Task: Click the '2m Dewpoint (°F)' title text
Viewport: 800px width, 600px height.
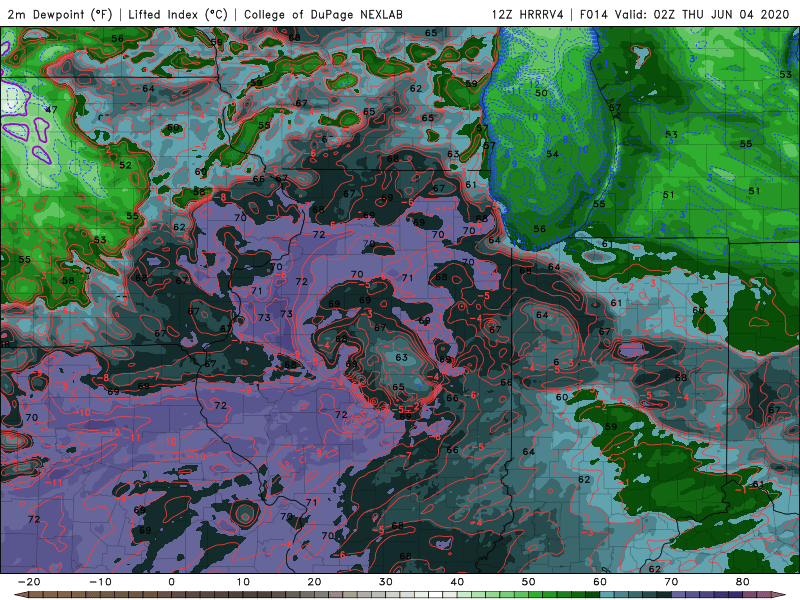Action: point(60,14)
